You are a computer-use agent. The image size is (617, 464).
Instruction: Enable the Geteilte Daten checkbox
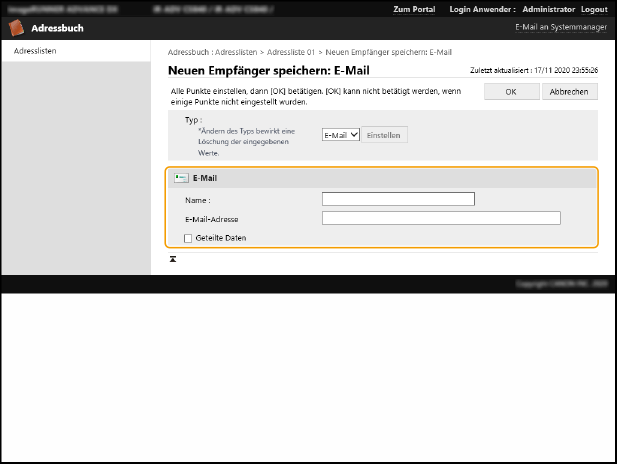[x=188, y=238]
